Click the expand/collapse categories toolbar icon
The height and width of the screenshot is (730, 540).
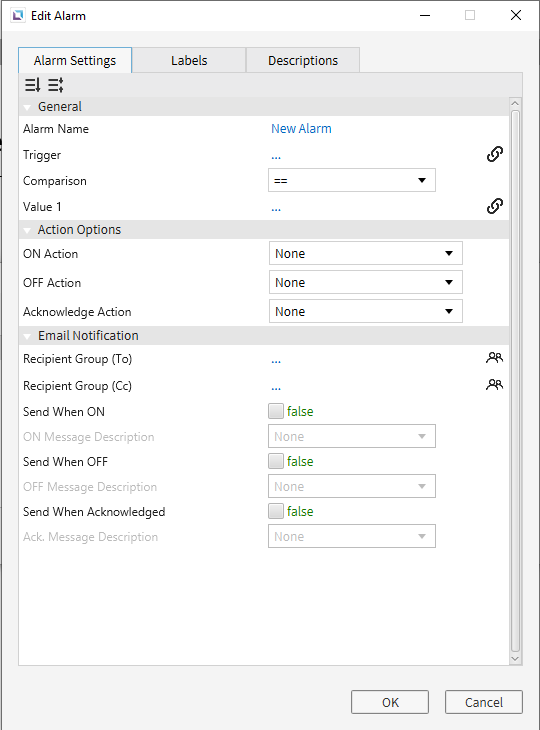(55, 85)
